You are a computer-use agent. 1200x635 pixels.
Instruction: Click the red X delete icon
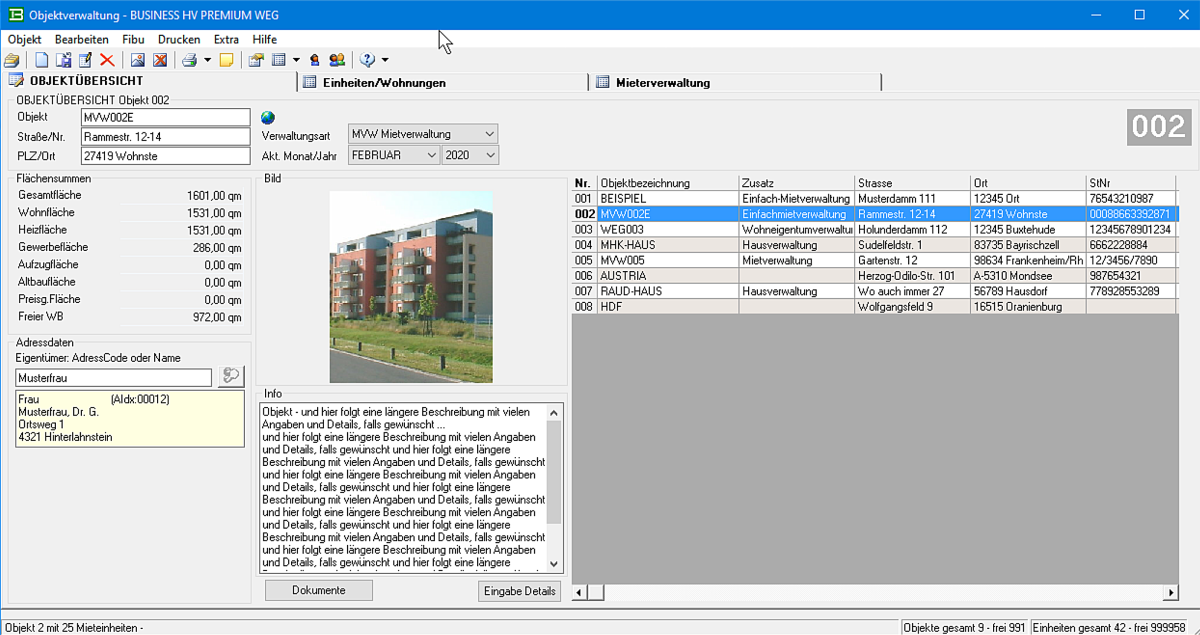tap(107, 60)
